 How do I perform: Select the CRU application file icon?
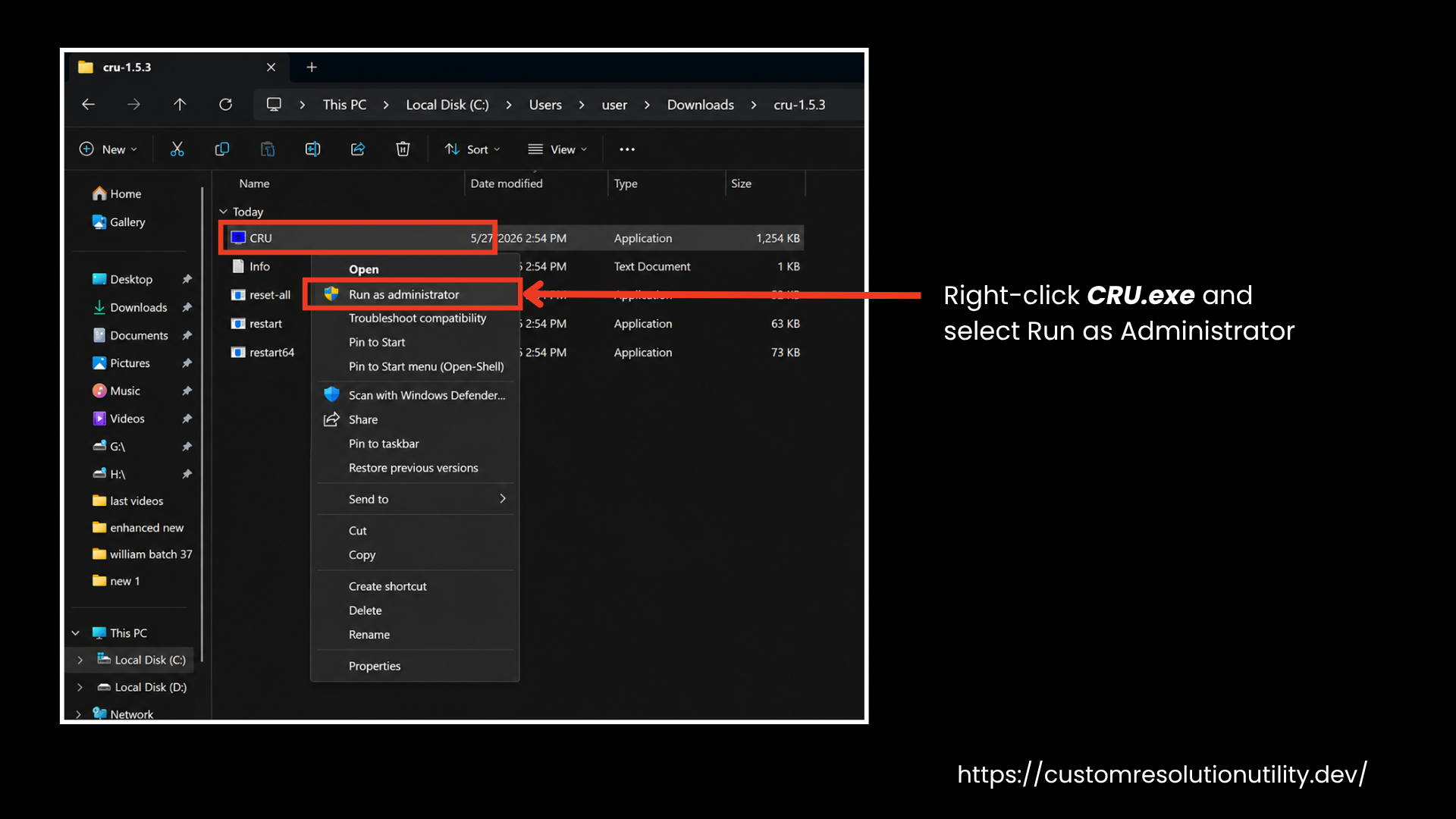click(238, 238)
